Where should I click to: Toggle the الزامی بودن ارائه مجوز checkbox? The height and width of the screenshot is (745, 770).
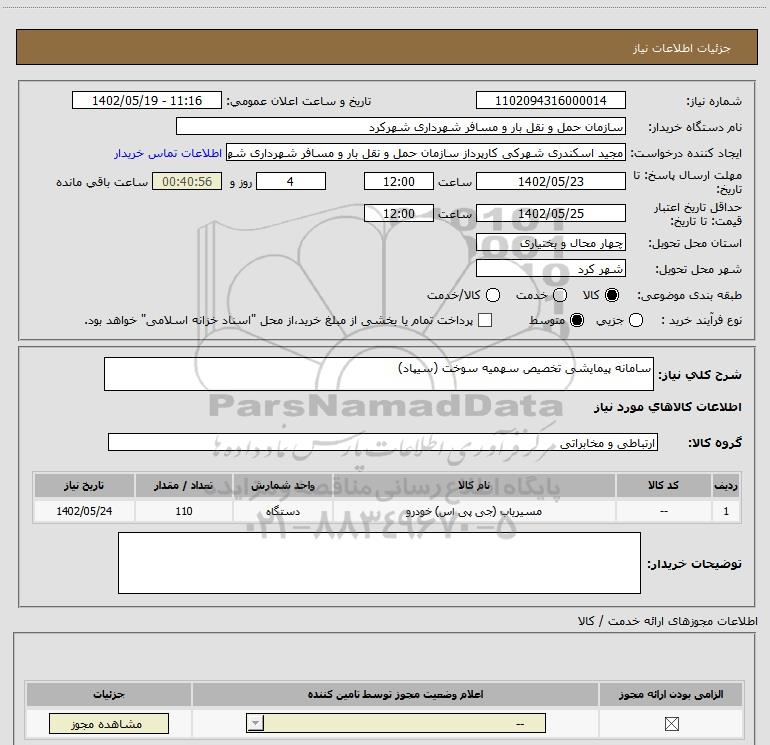coord(671,723)
